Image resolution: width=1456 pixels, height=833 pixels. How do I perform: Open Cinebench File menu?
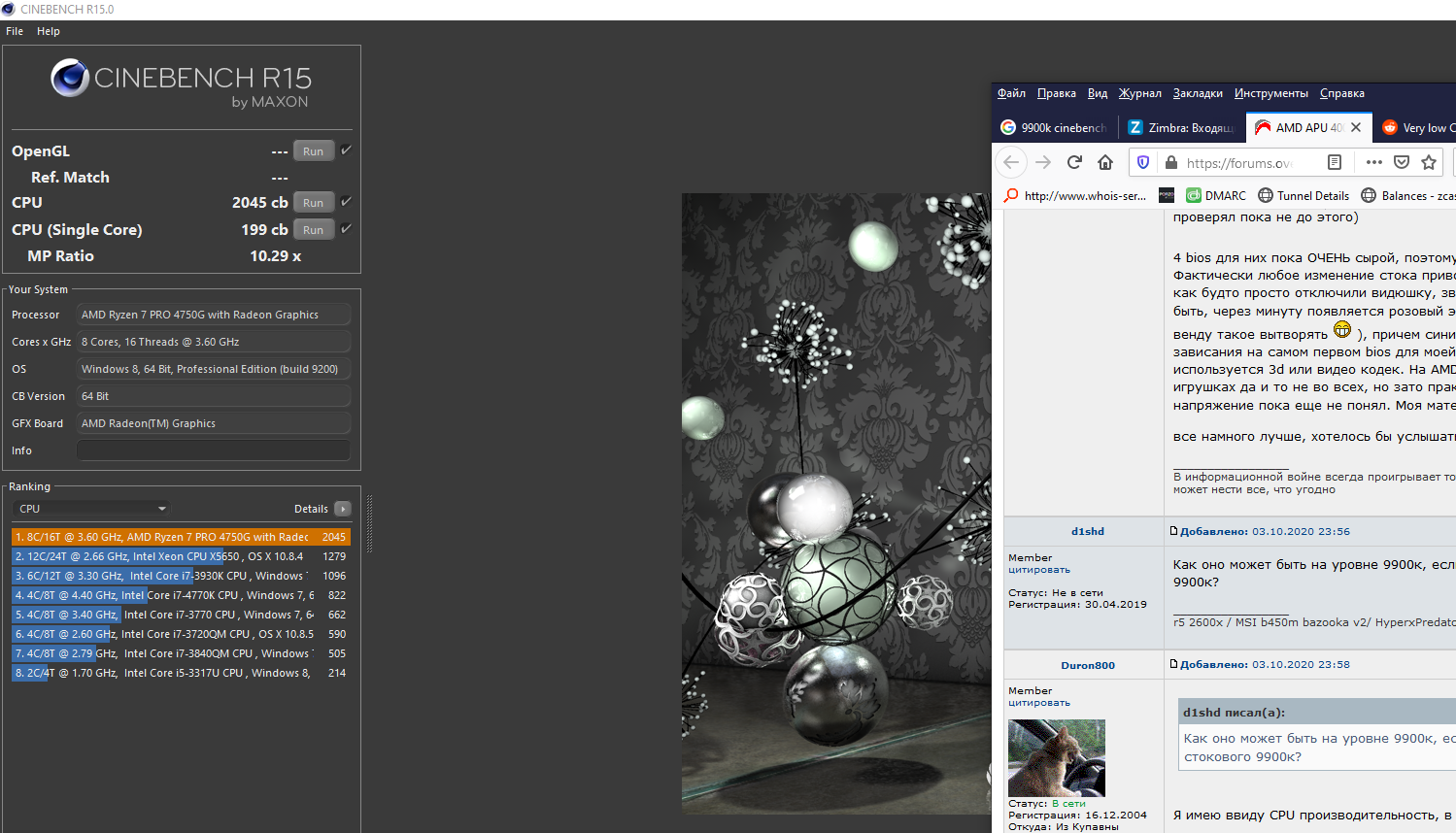(x=15, y=31)
